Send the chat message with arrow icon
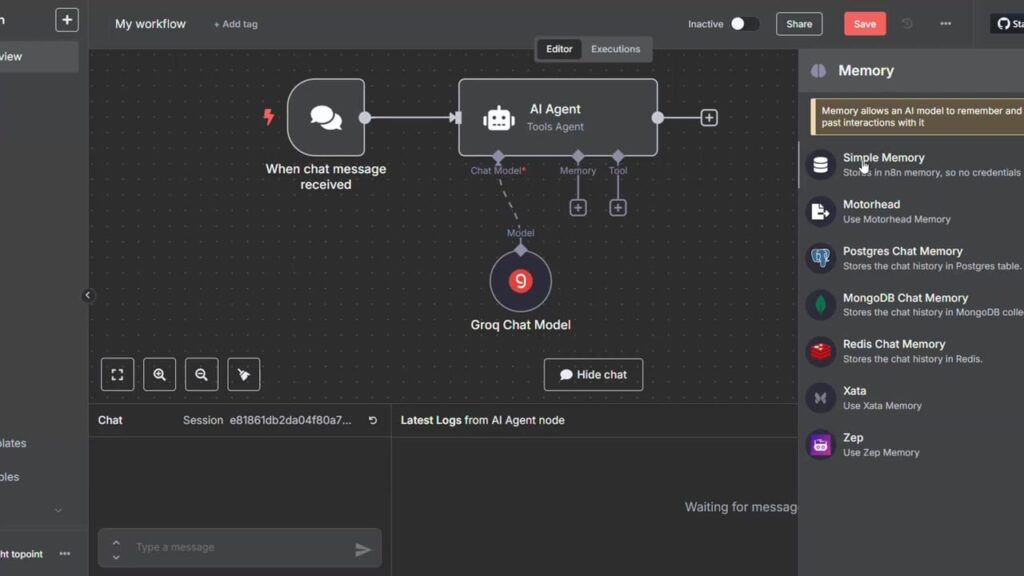Image resolution: width=1024 pixels, height=576 pixels. point(363,549)
